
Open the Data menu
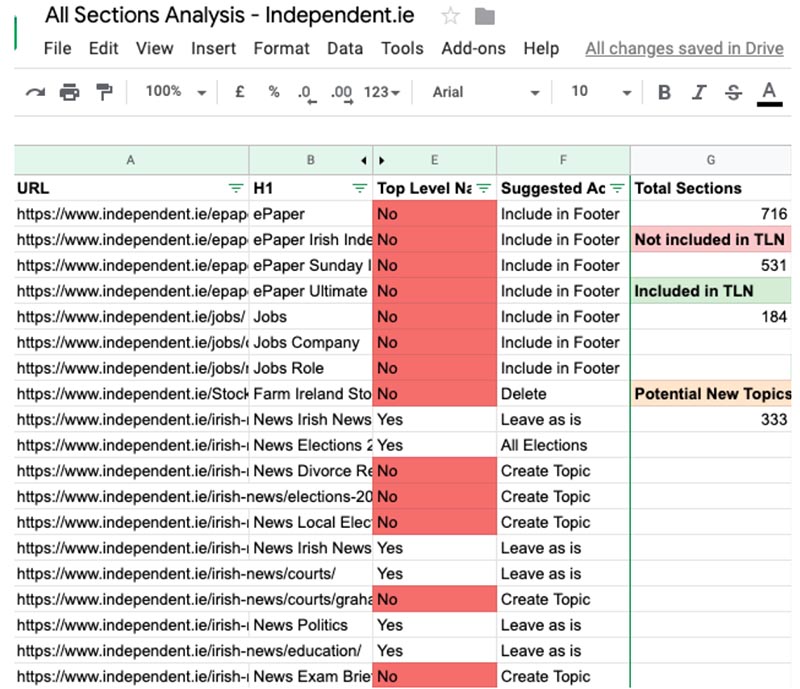pyautogui.click(x=345, y=48)
